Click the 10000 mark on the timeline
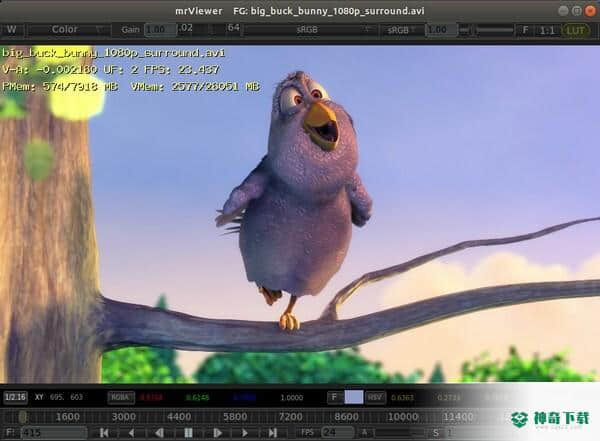Screen dimensions: 600x441 (403, 417)
